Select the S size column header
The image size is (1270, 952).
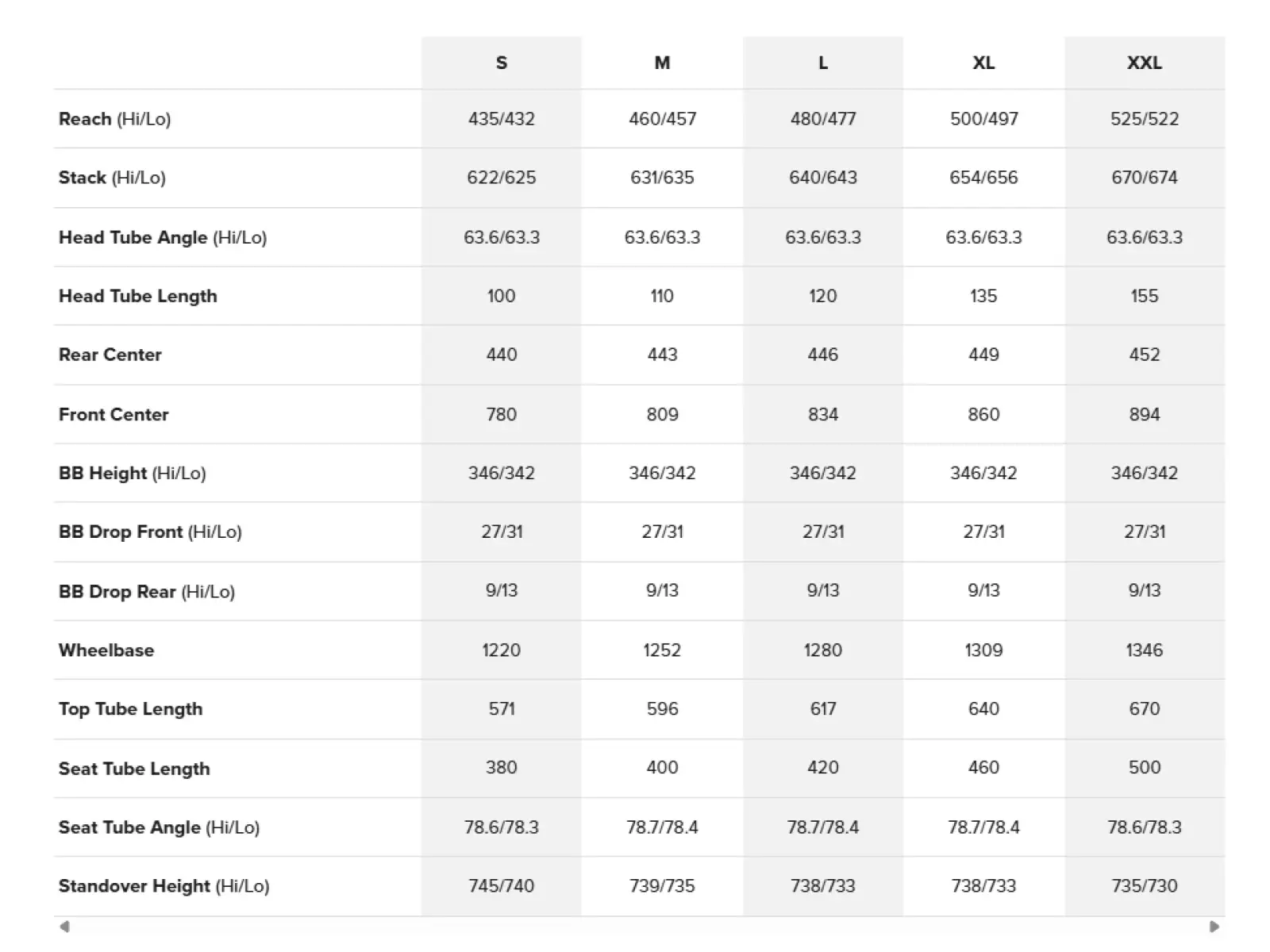pyautogui.click(x=502, y=63)
